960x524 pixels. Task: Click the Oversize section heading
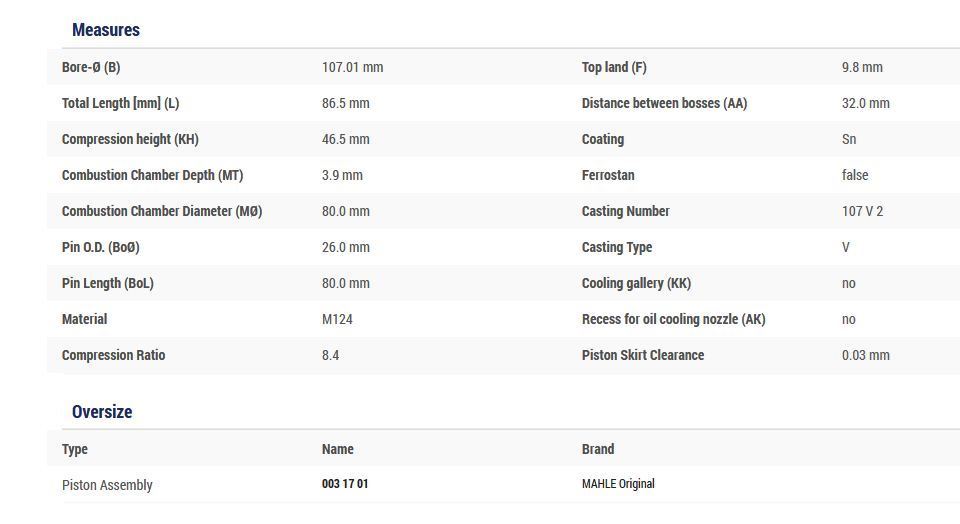[102, 412]
